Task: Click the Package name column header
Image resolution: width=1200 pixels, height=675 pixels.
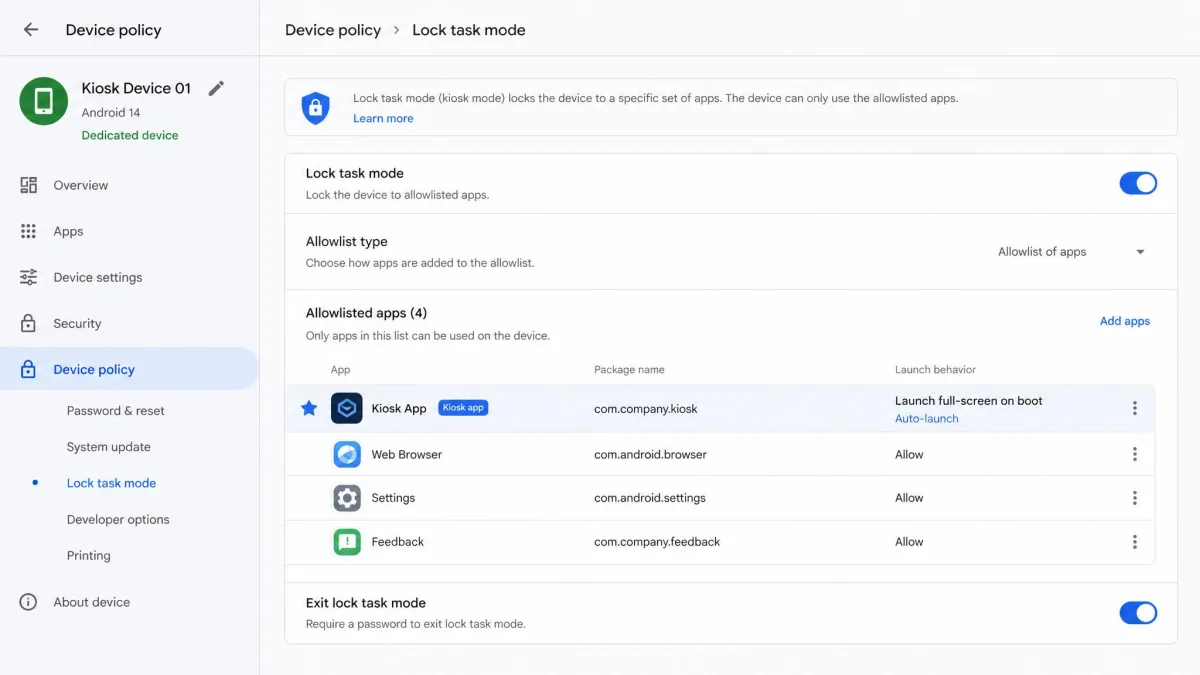Action: [x=629, y=370]
